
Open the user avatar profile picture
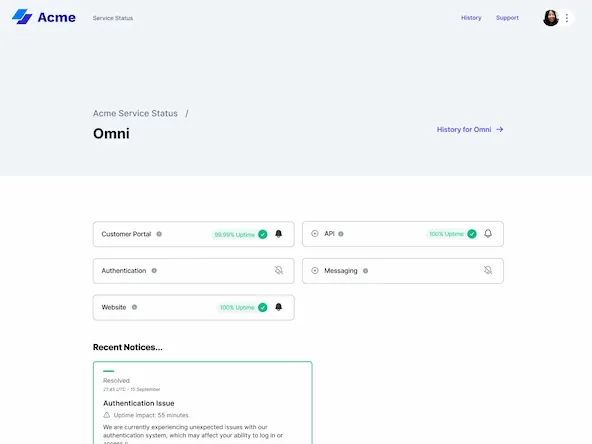pos(550,18)
